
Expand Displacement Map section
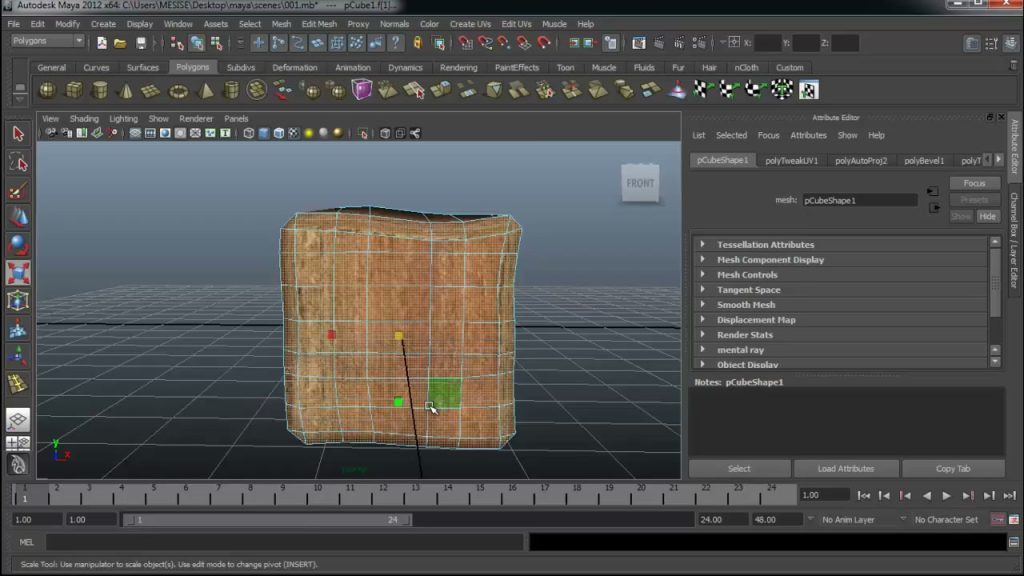703,319
